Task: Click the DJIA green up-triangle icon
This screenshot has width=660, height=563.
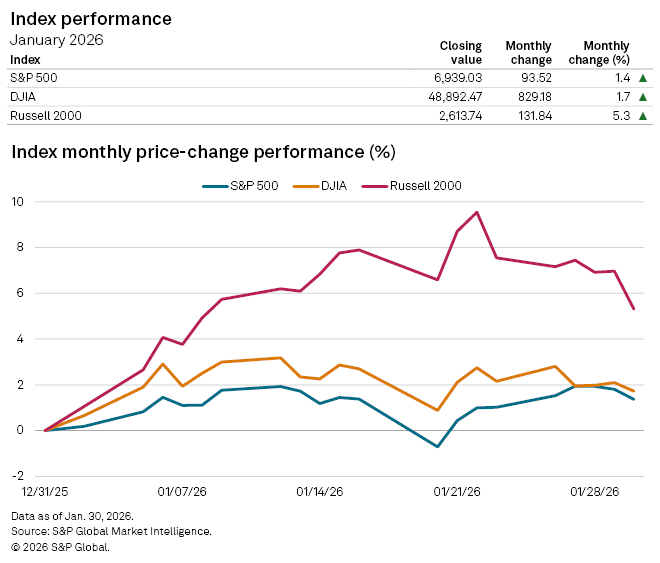Action: pyautogui.click(x=642, y=97)
